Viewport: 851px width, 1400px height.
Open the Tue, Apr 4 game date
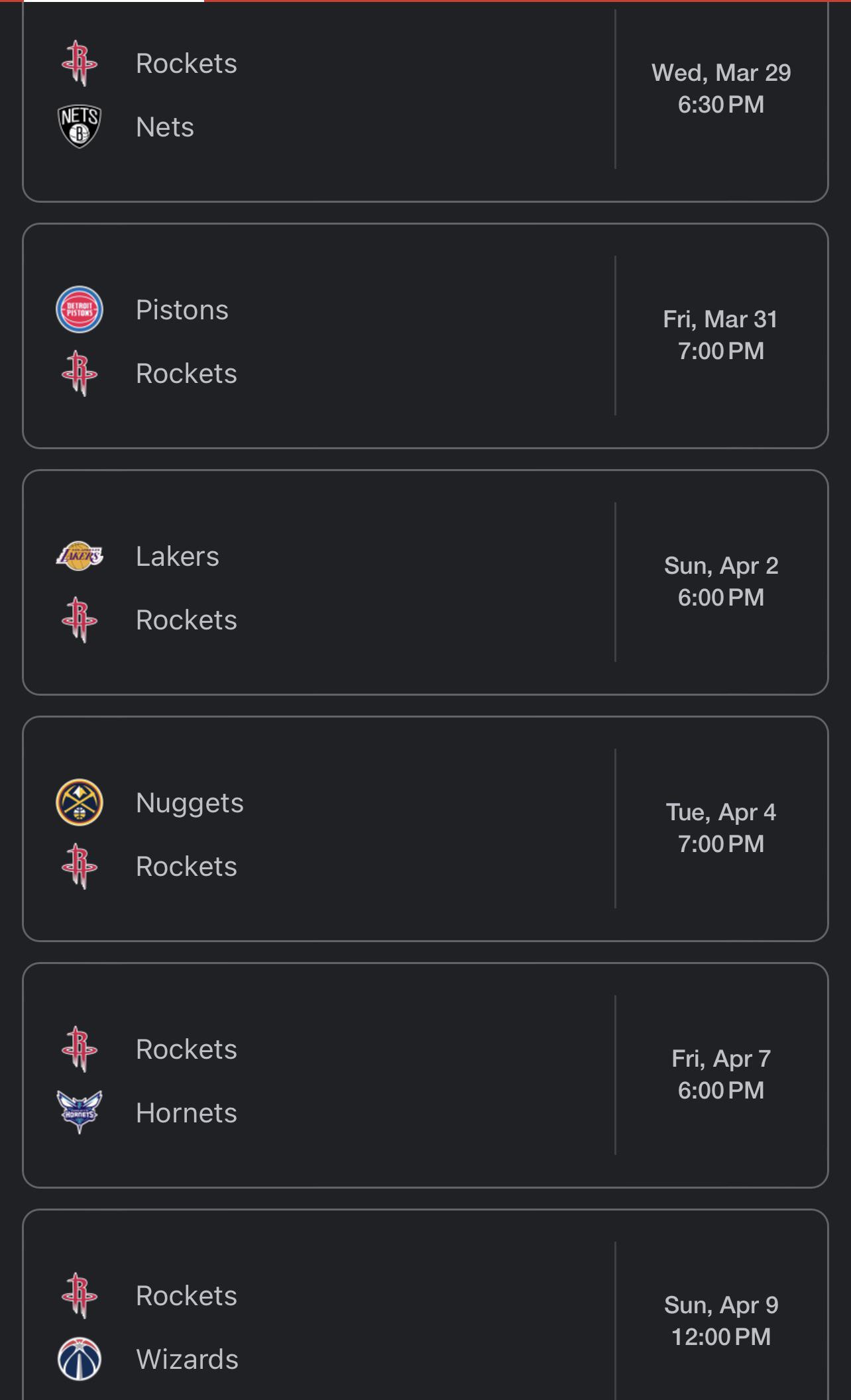tap(721, 812)
